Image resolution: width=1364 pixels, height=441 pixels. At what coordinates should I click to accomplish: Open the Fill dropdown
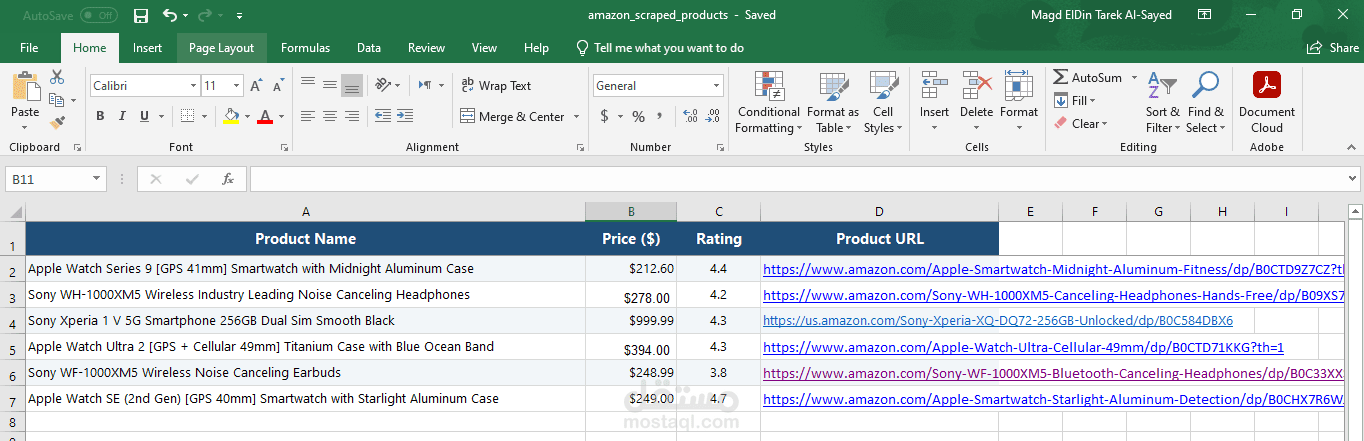click(x=1075, y=101)
